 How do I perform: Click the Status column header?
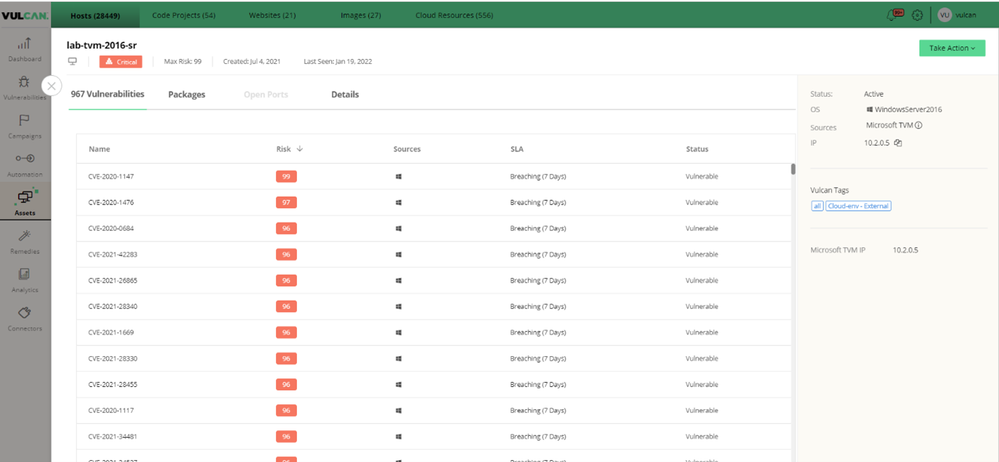[x=697, y=149]
